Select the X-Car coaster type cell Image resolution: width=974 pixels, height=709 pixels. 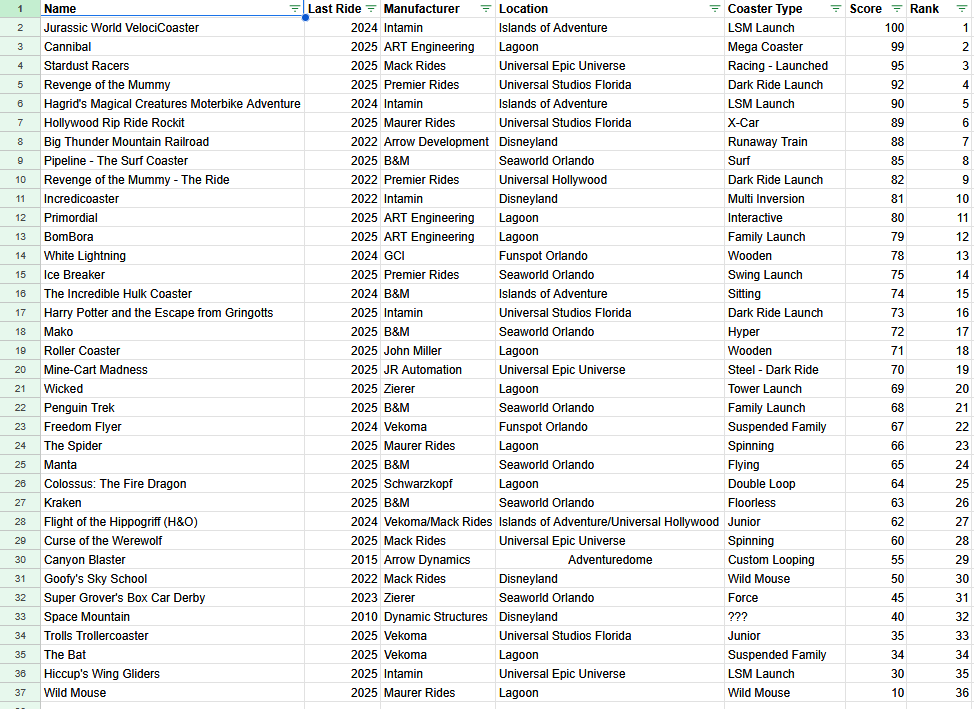(785, 123)
